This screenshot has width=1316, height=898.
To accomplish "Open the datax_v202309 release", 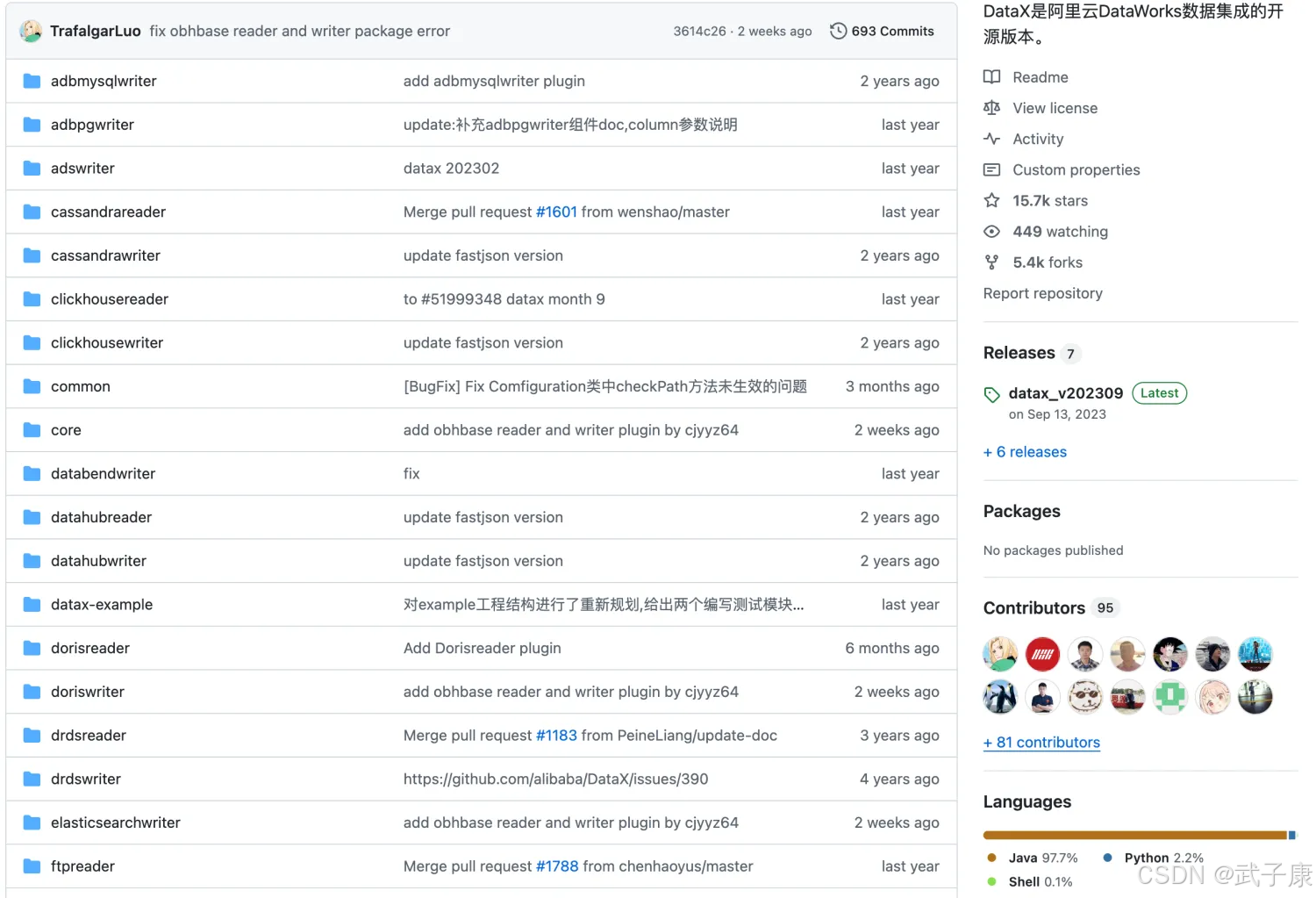I will (x=1065, y=393).
